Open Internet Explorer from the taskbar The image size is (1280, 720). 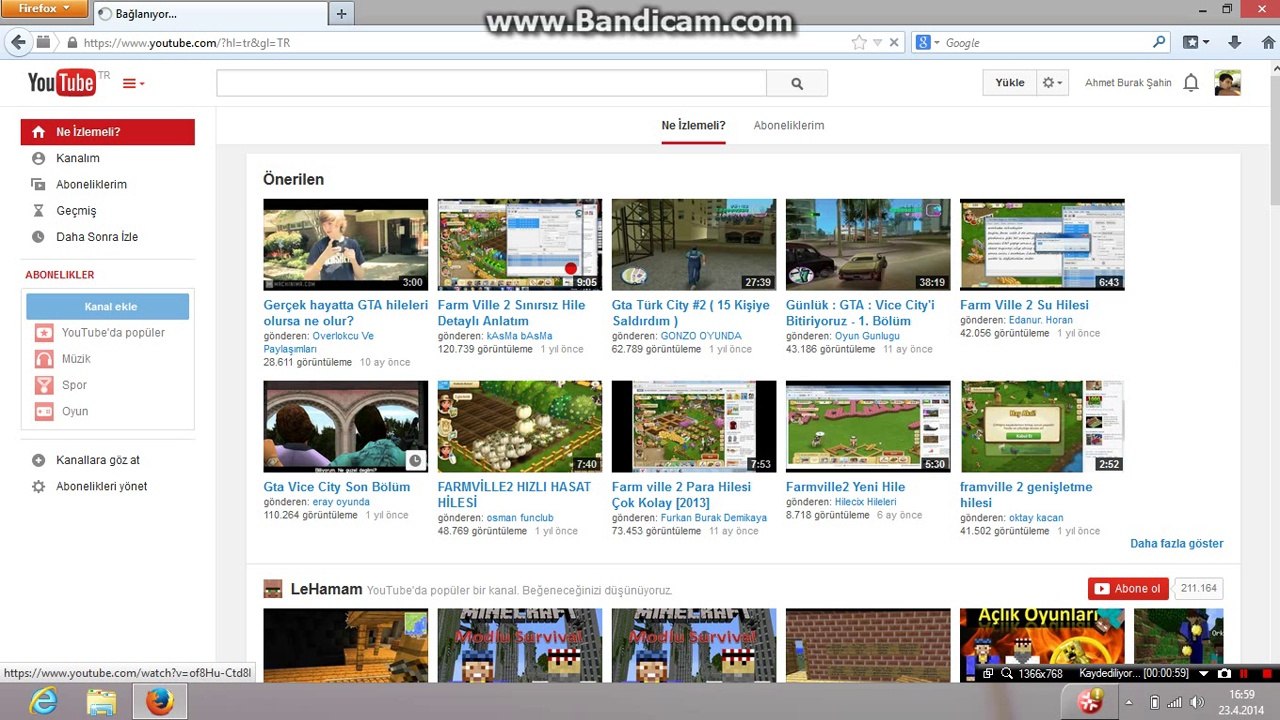click(43, 703)
